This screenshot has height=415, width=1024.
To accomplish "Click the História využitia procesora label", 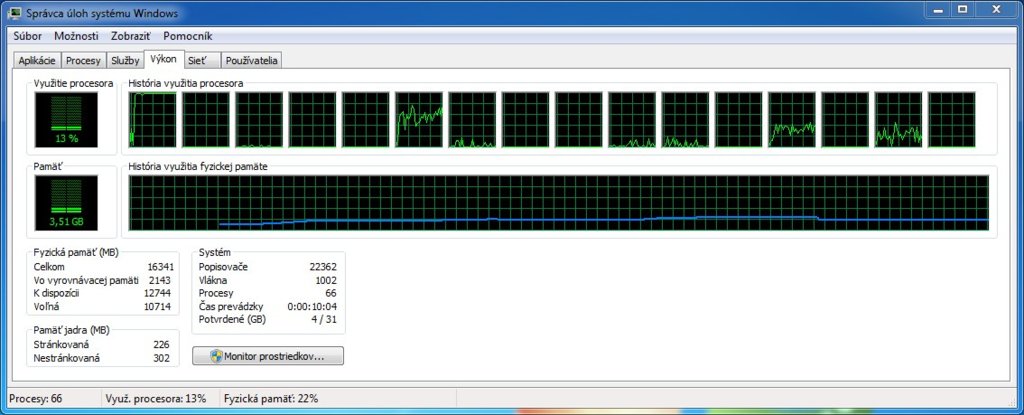I will click(186, 84).
